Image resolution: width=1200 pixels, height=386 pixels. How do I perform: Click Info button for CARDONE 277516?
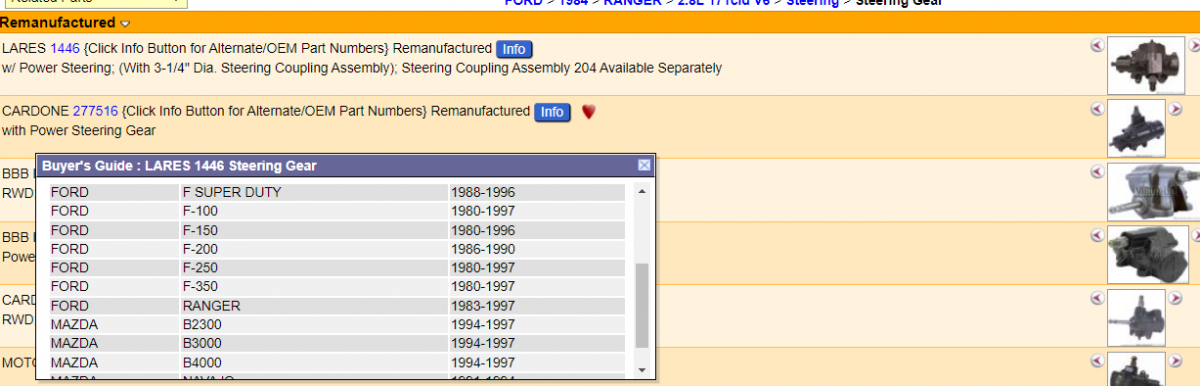pyautogui.click(x=552, y=112)
